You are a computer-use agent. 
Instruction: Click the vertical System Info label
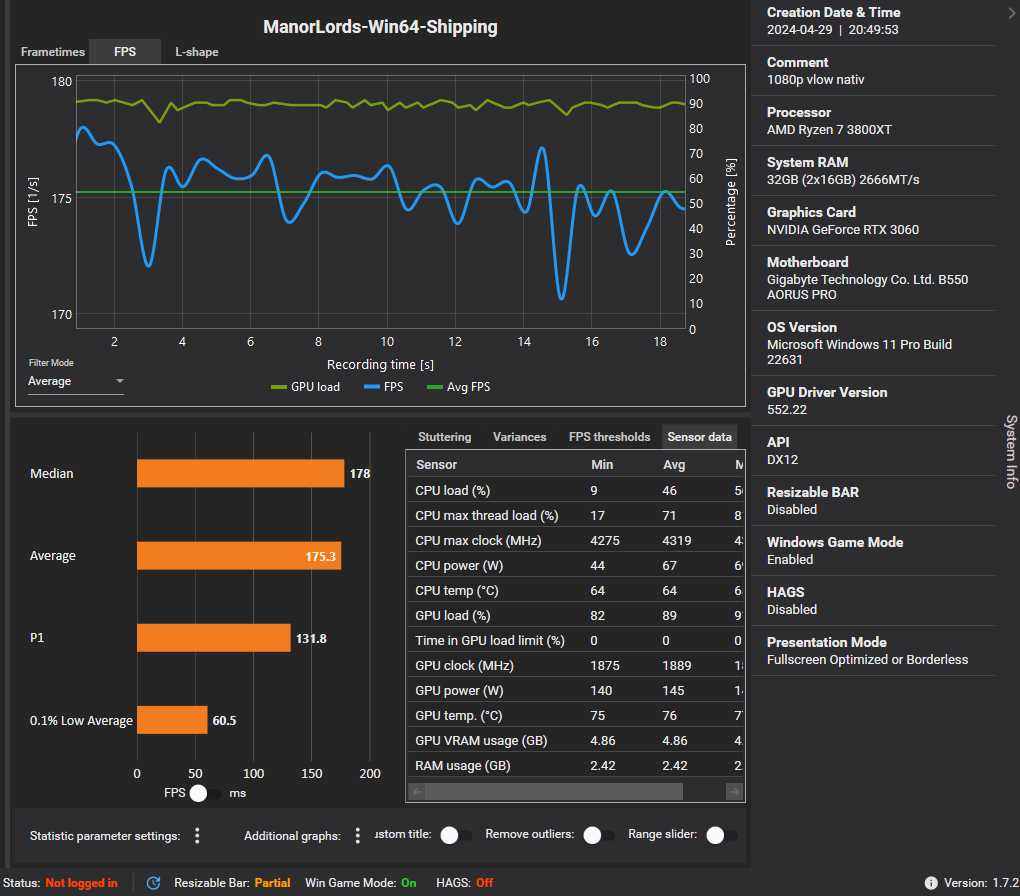(x=1010, y=451)
